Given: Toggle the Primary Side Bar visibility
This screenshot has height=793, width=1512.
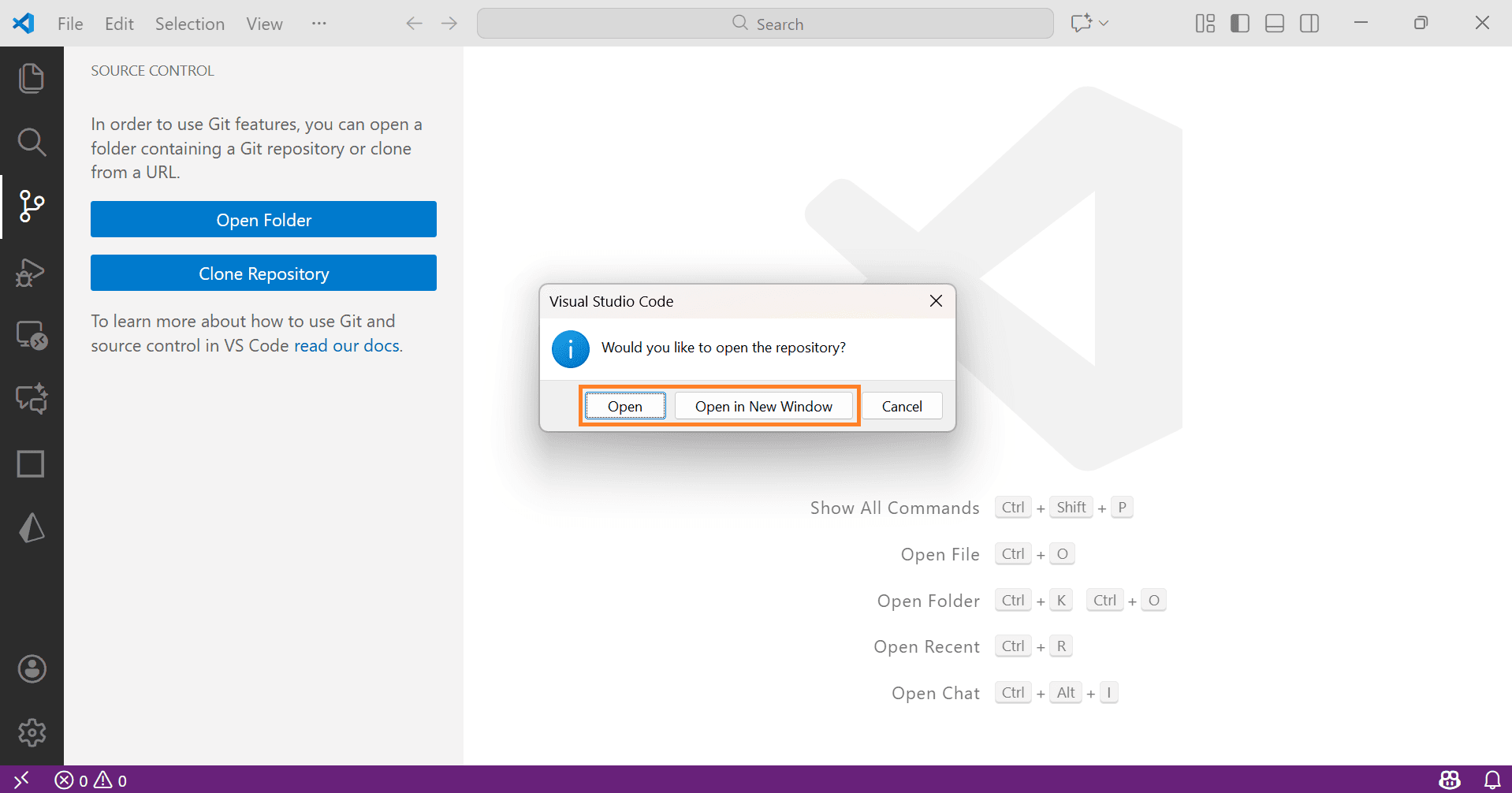Looking at the screenshot, I should click(x=1239, y=23).
